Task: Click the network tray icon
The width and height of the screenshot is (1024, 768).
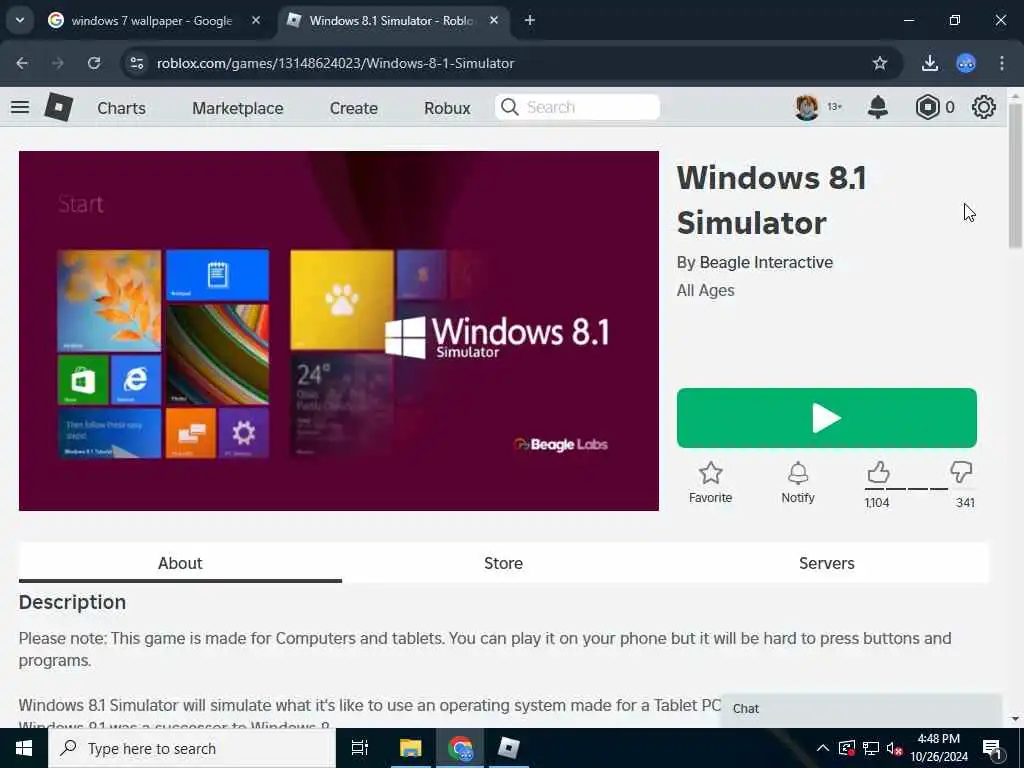Action: click(x=871, y=748)
